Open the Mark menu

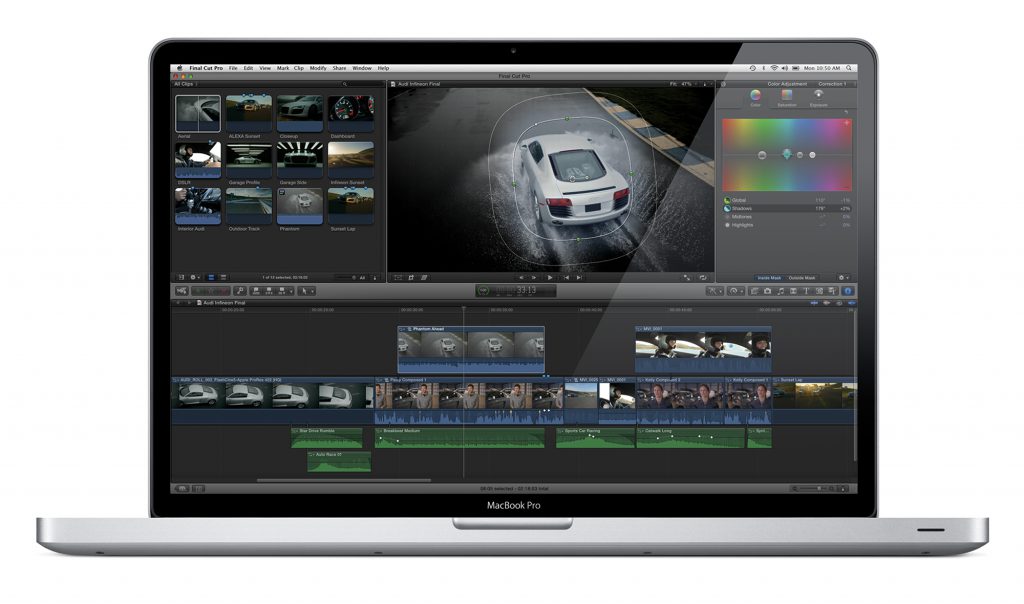pyautogui.click(x=283, y=68)
